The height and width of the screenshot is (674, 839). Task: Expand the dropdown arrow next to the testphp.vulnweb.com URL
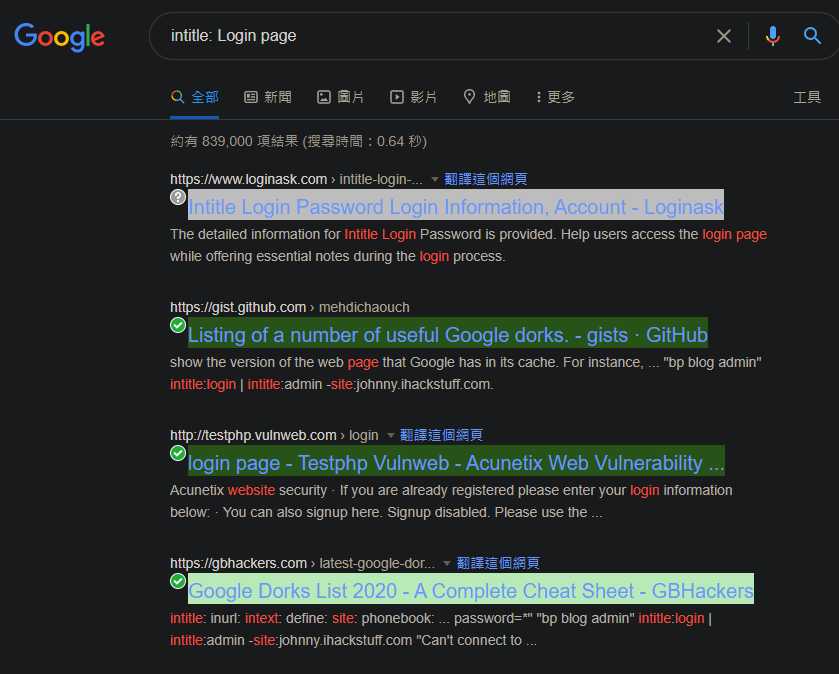pos(391,435)
